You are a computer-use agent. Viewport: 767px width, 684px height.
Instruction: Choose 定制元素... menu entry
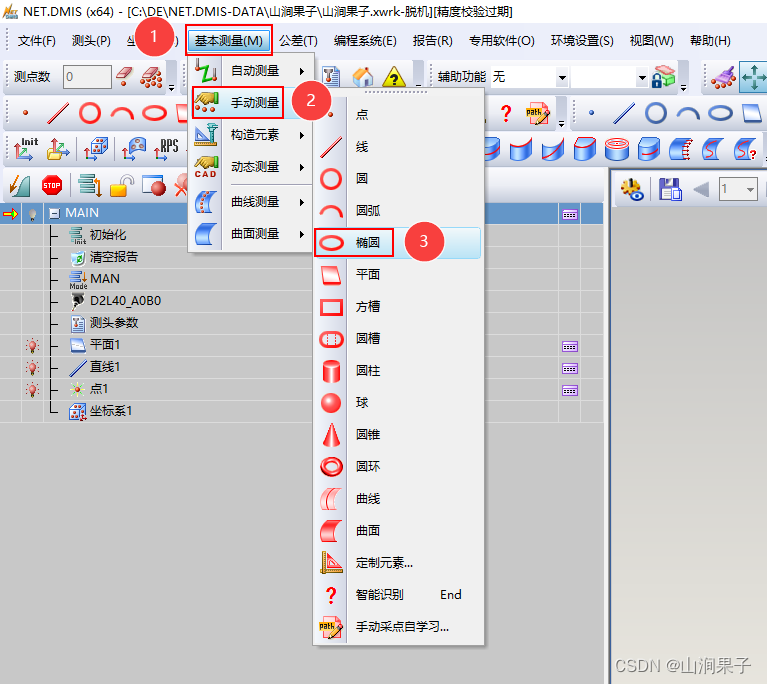click(x=397, y=563)
